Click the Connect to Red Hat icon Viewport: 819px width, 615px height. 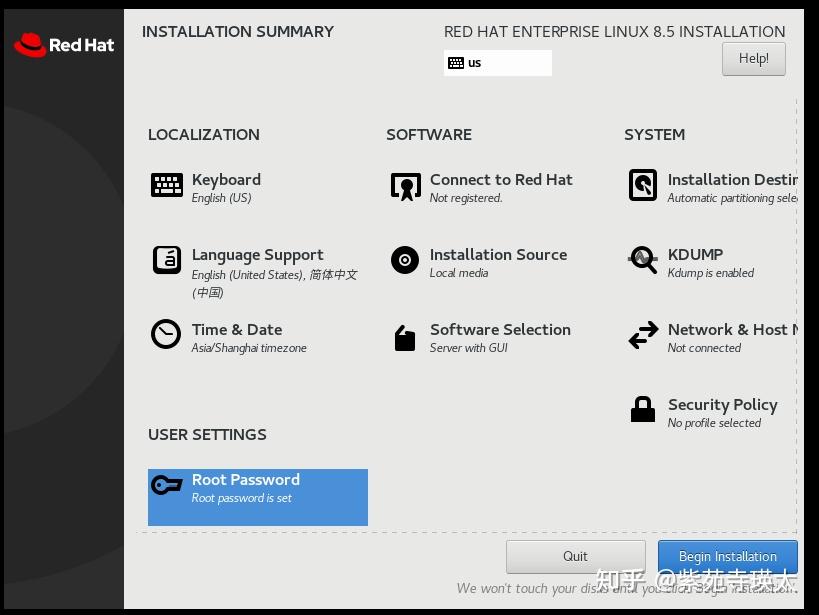[x=405, y=185]
